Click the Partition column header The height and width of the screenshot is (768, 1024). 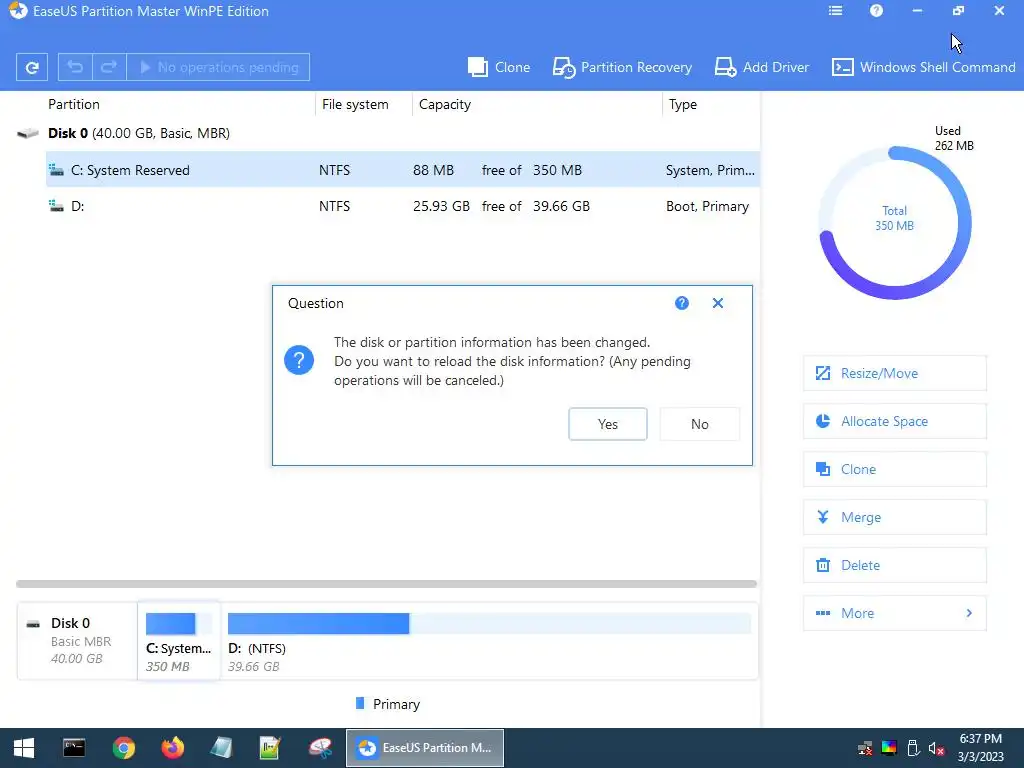[74, 104]
